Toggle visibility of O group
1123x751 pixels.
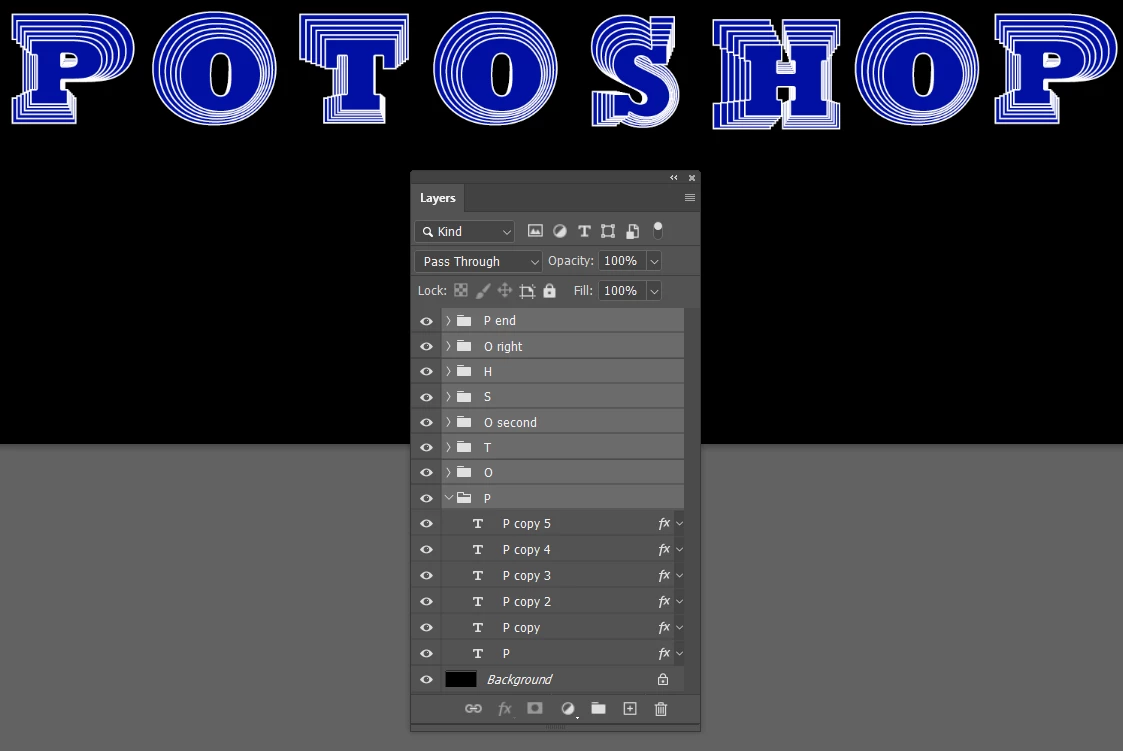point(426,473)
